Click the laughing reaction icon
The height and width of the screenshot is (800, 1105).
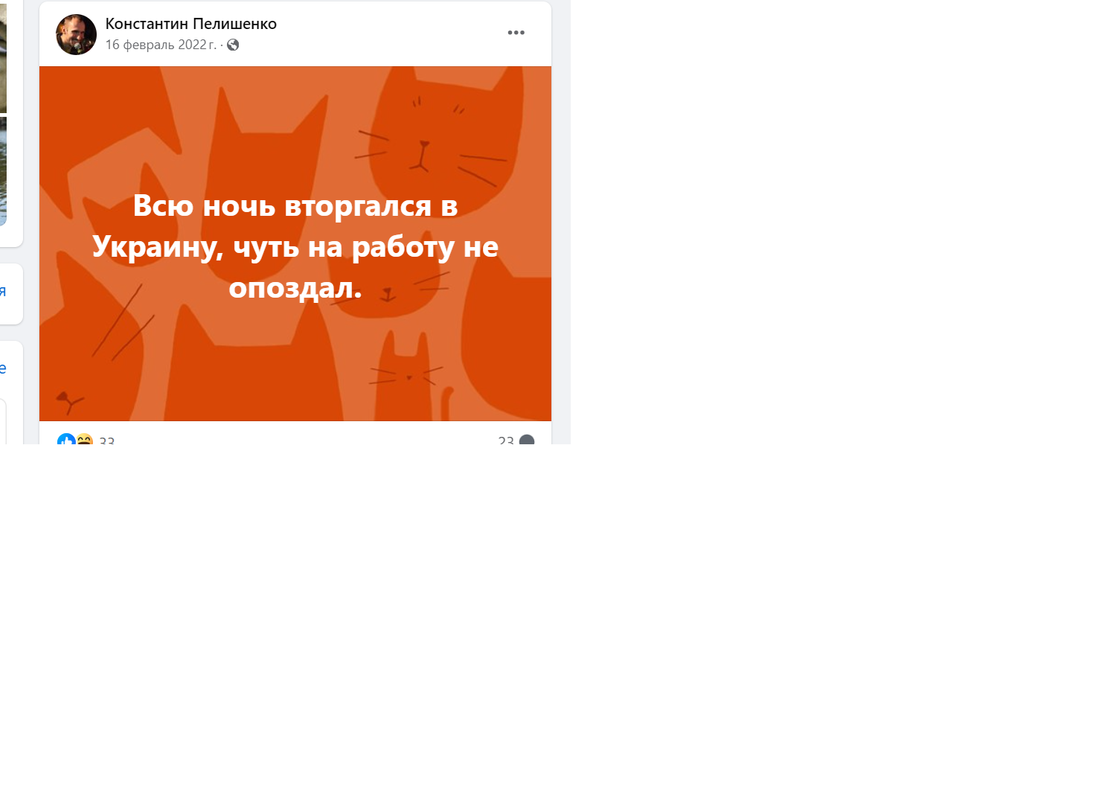[85, 439]
